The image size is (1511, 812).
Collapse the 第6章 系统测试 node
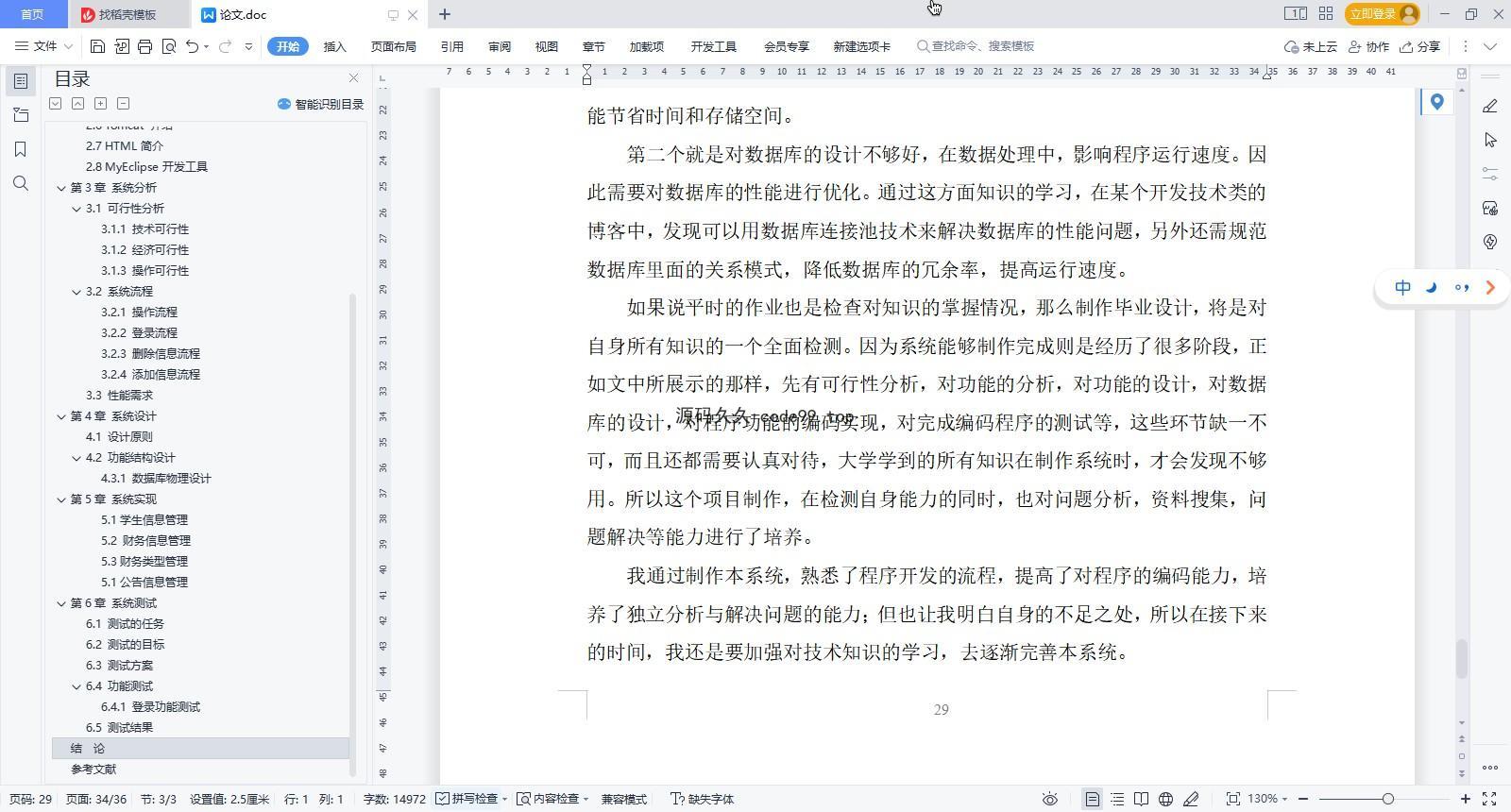61,603
